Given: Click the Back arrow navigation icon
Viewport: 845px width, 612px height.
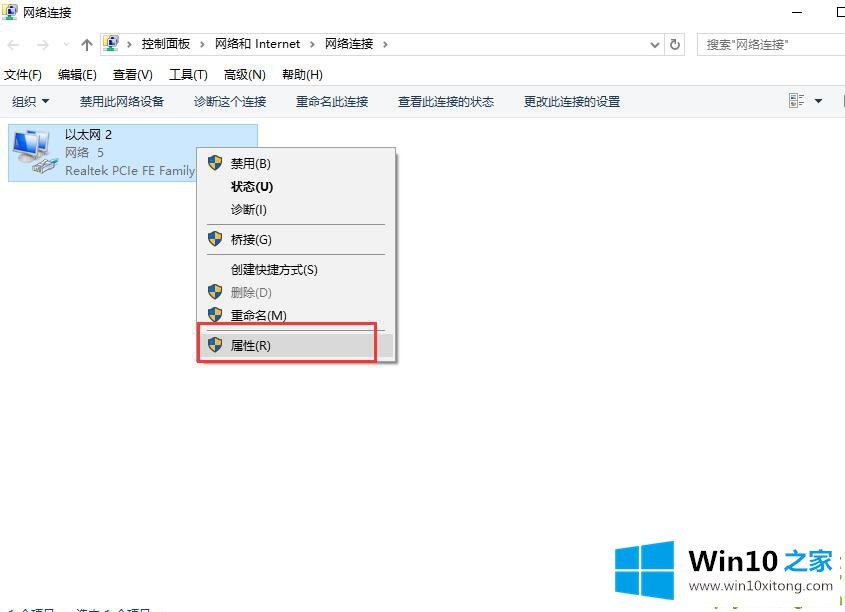Looking at the screenshot, I should pyautogui.click(x=14, y=45).
